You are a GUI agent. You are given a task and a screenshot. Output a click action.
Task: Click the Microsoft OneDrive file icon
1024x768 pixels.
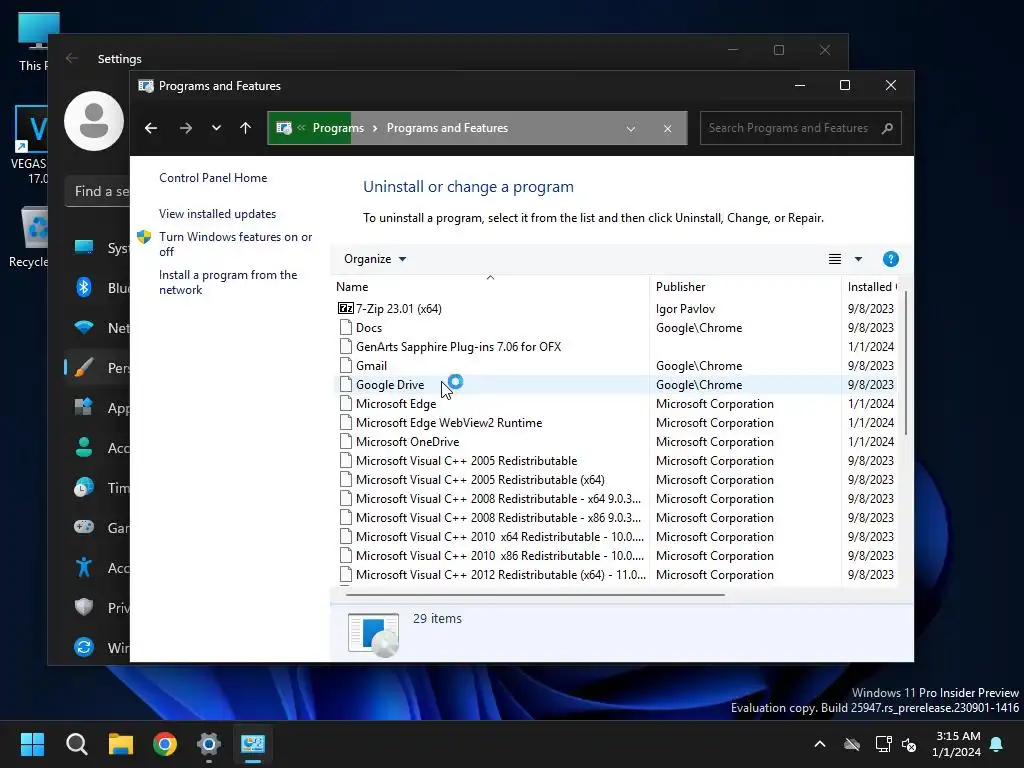point(345,441)
